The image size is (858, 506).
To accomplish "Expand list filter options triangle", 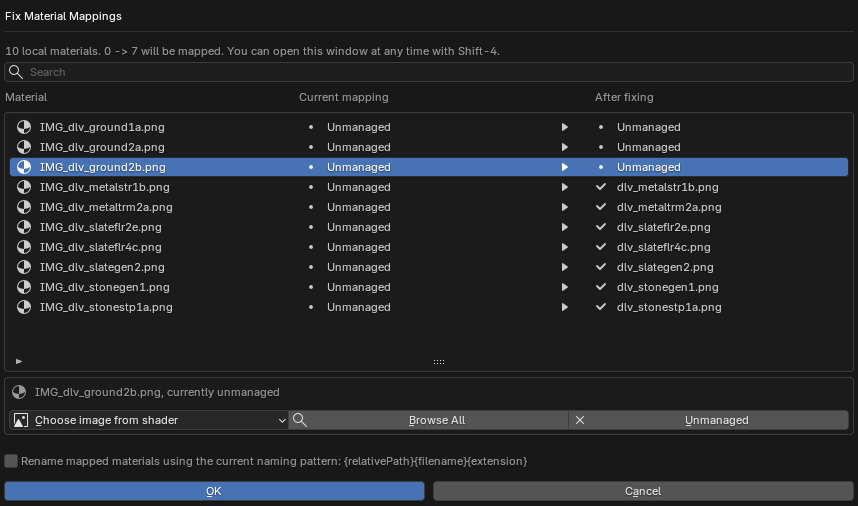I will coord(19,362).
